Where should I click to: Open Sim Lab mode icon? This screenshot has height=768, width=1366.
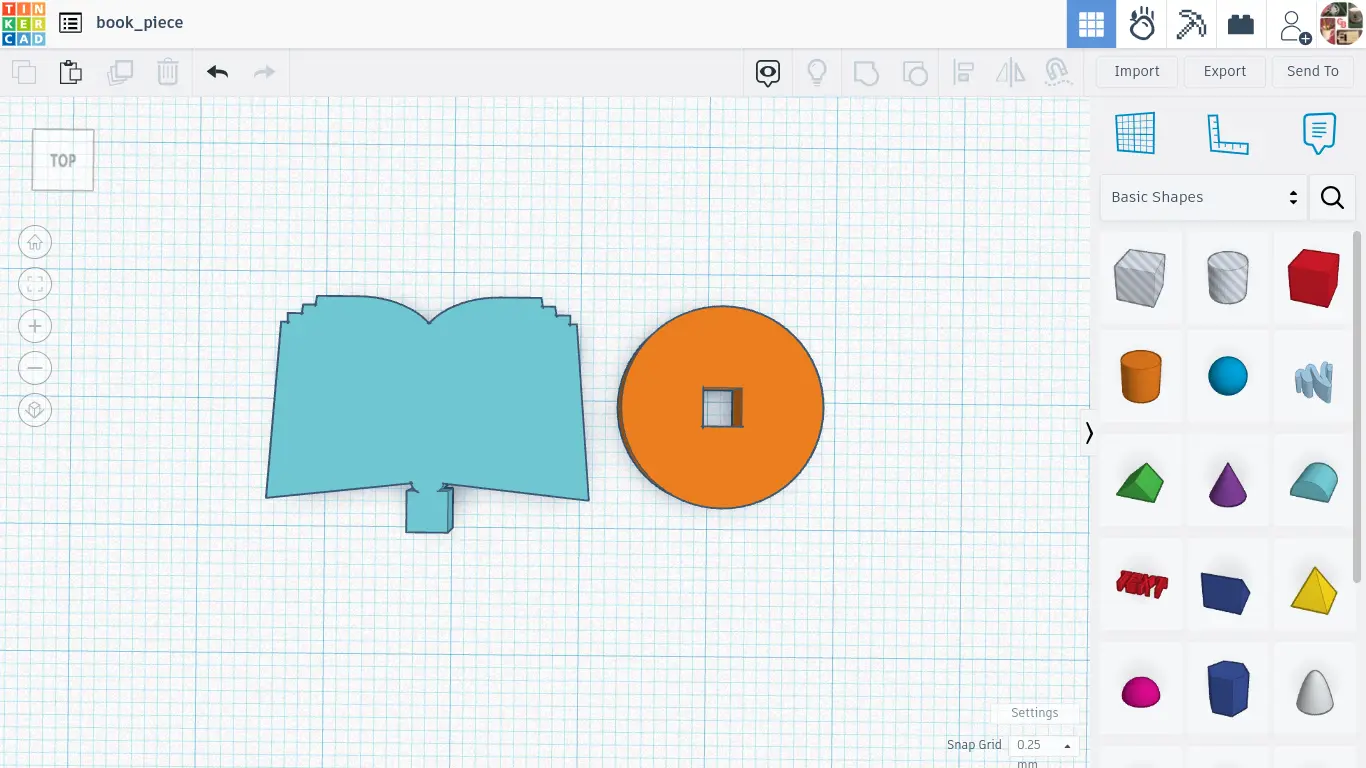(1141, 24)
